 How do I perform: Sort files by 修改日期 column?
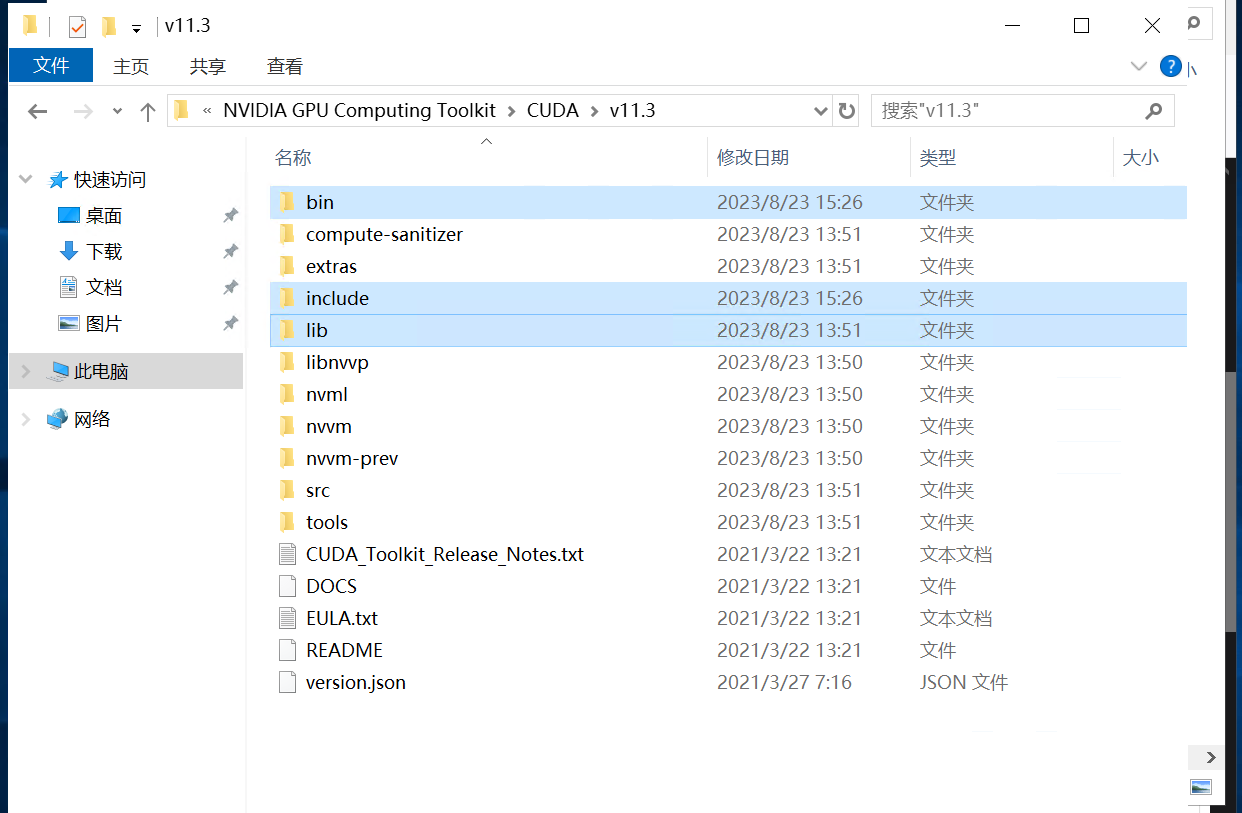coord(753,157)
